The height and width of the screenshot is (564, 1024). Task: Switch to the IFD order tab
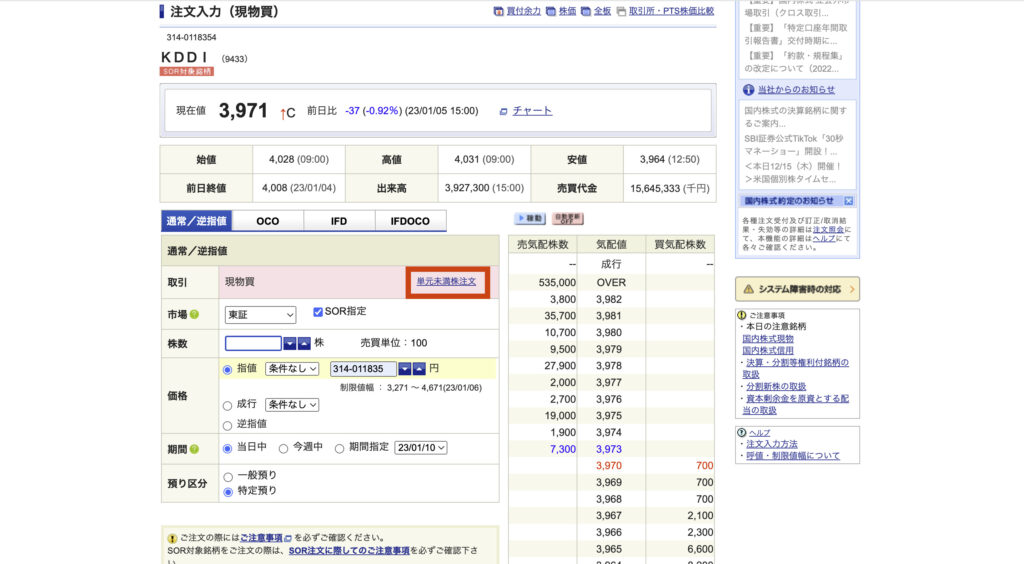(339, 221)
